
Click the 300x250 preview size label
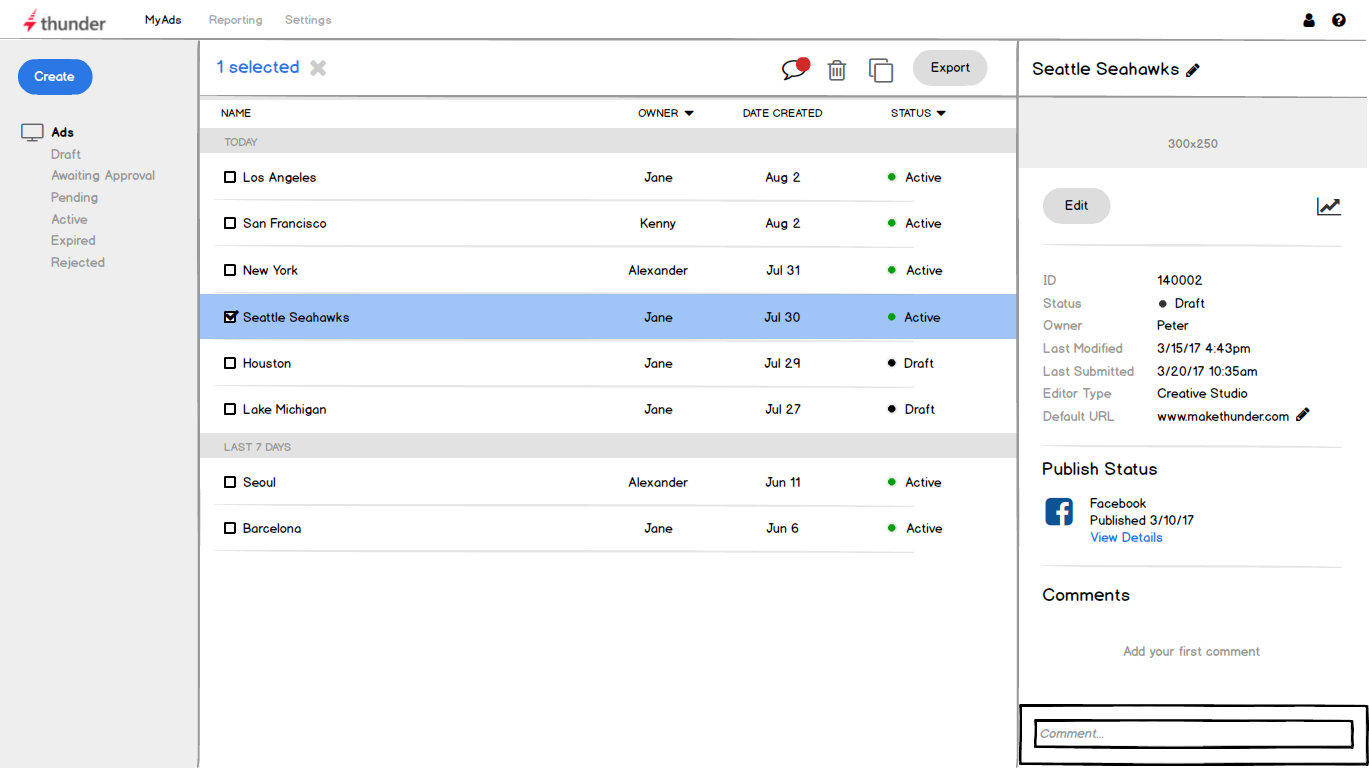pyautogui.click(x=1193, y=144)
